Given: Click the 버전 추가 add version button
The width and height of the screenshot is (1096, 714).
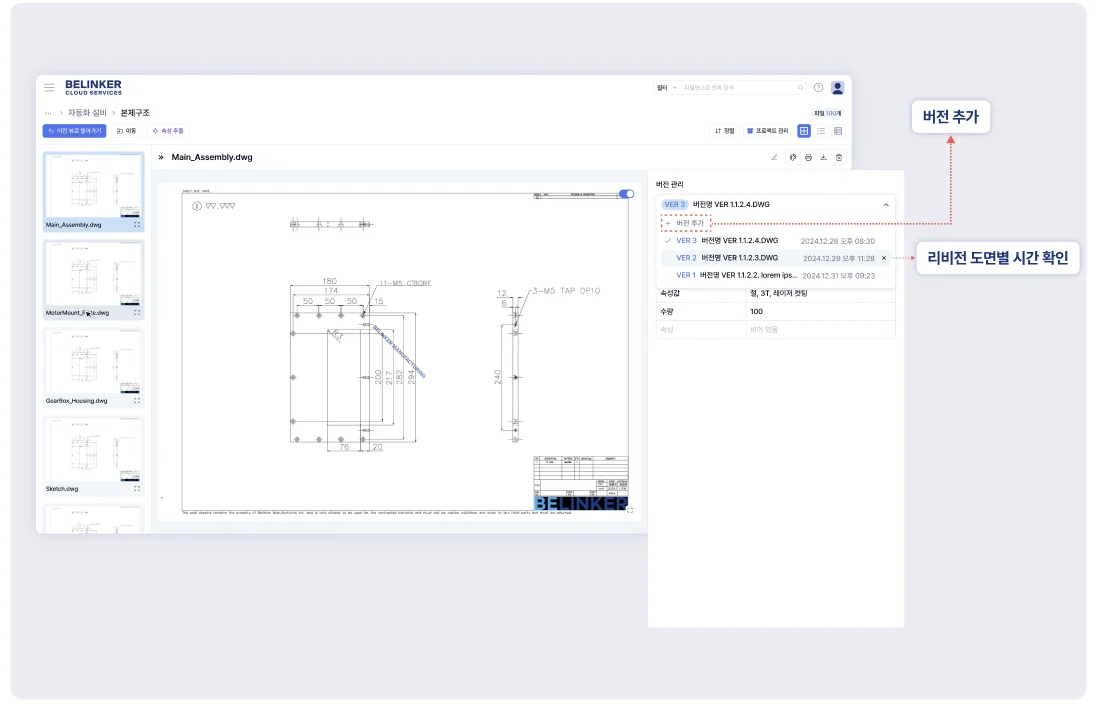Looking at the screenshot, I should [686, 223].
